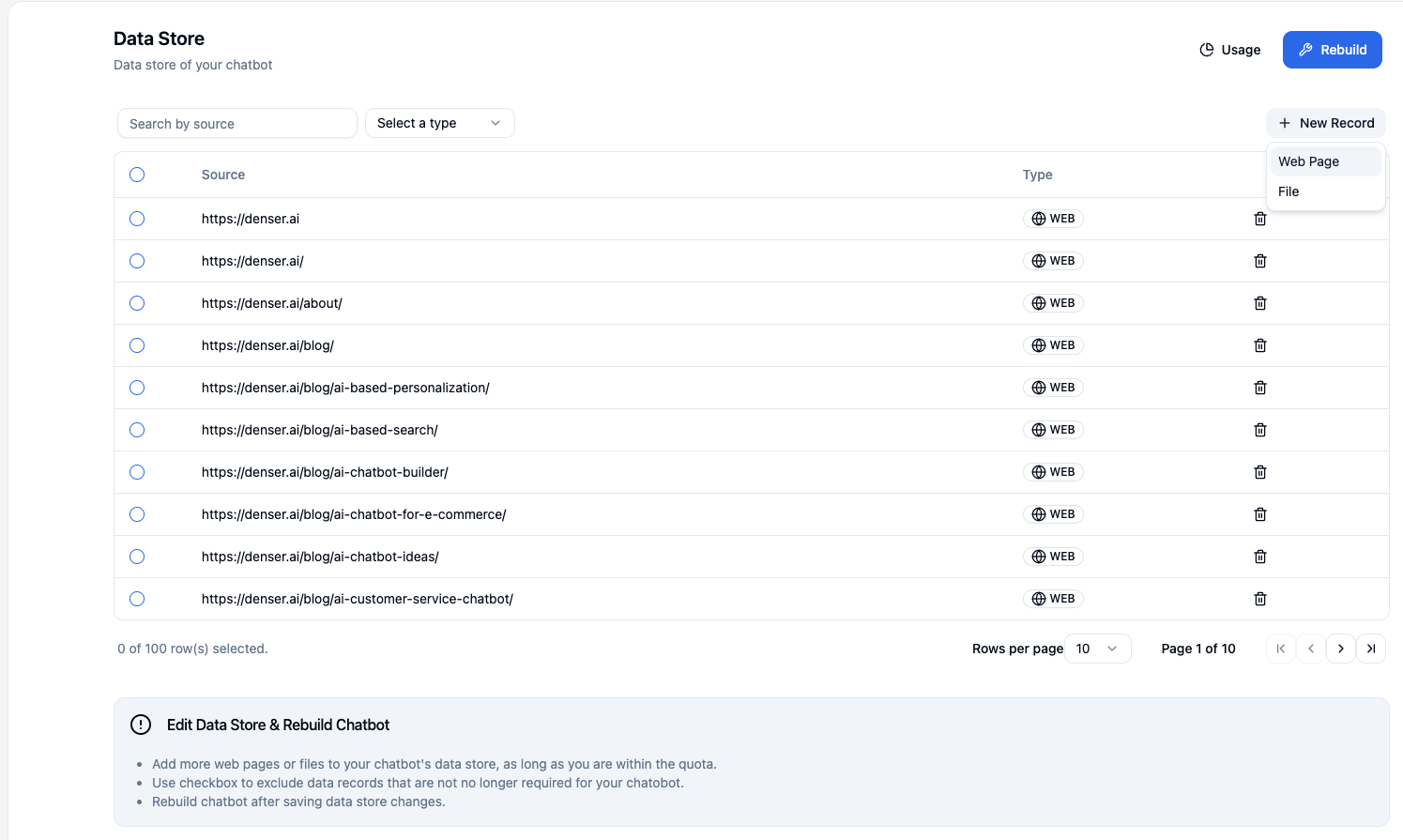Click the info icon beside Edit Data Store
This screenshot has width=1403, height=840.
tap(141, 725)
